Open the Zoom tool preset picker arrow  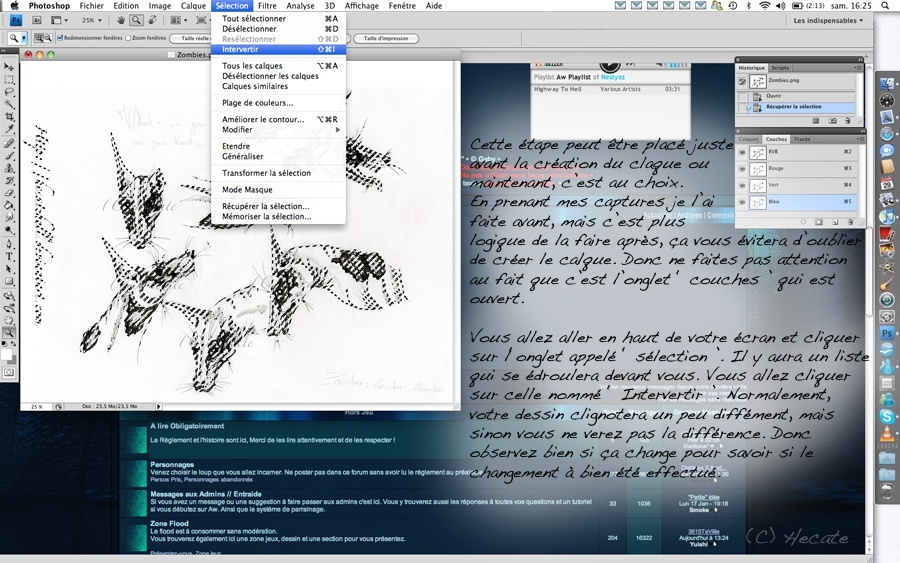coord(24,38)
